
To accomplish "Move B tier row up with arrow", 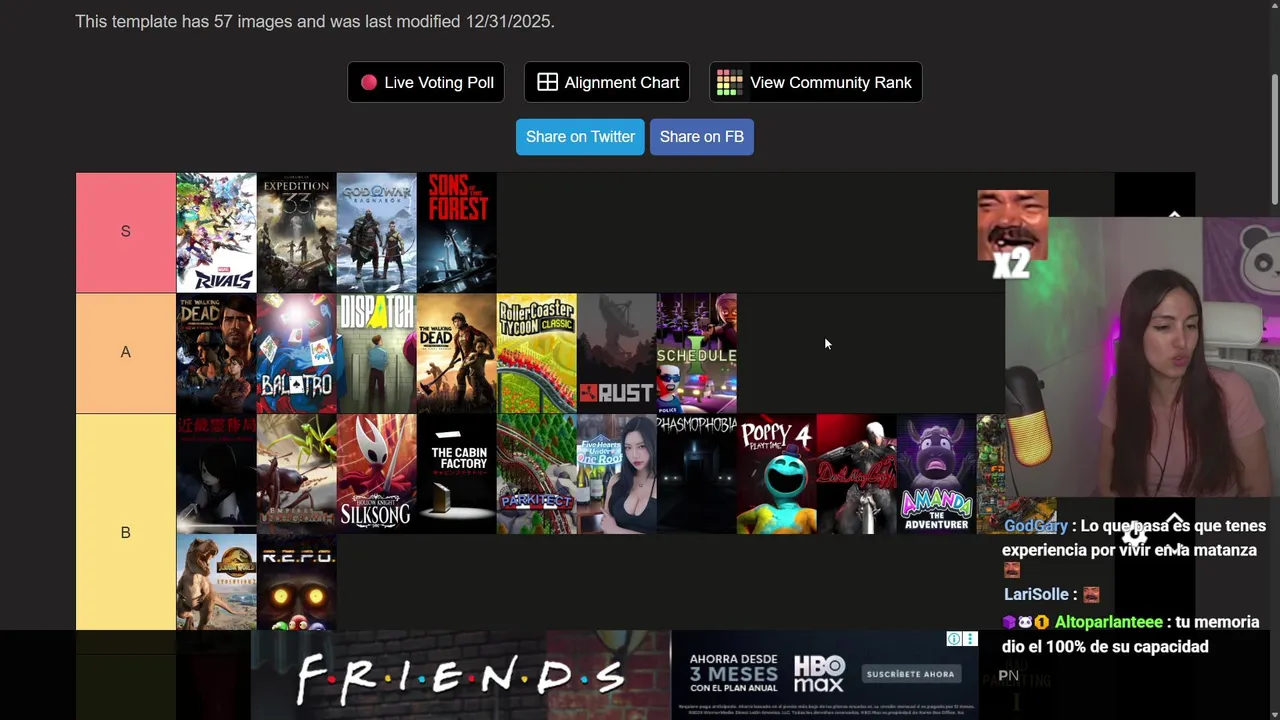I will point(1175,517).
